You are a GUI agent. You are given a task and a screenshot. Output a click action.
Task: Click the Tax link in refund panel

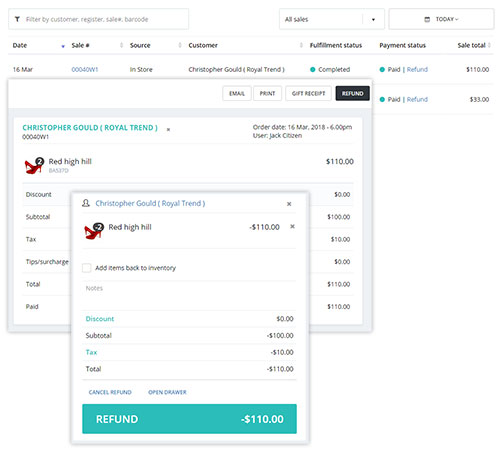point(91,352)
